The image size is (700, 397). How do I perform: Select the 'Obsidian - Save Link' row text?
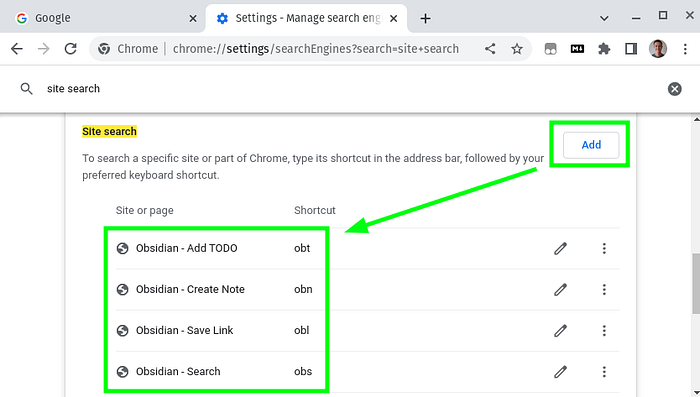[x=184, y=330]
